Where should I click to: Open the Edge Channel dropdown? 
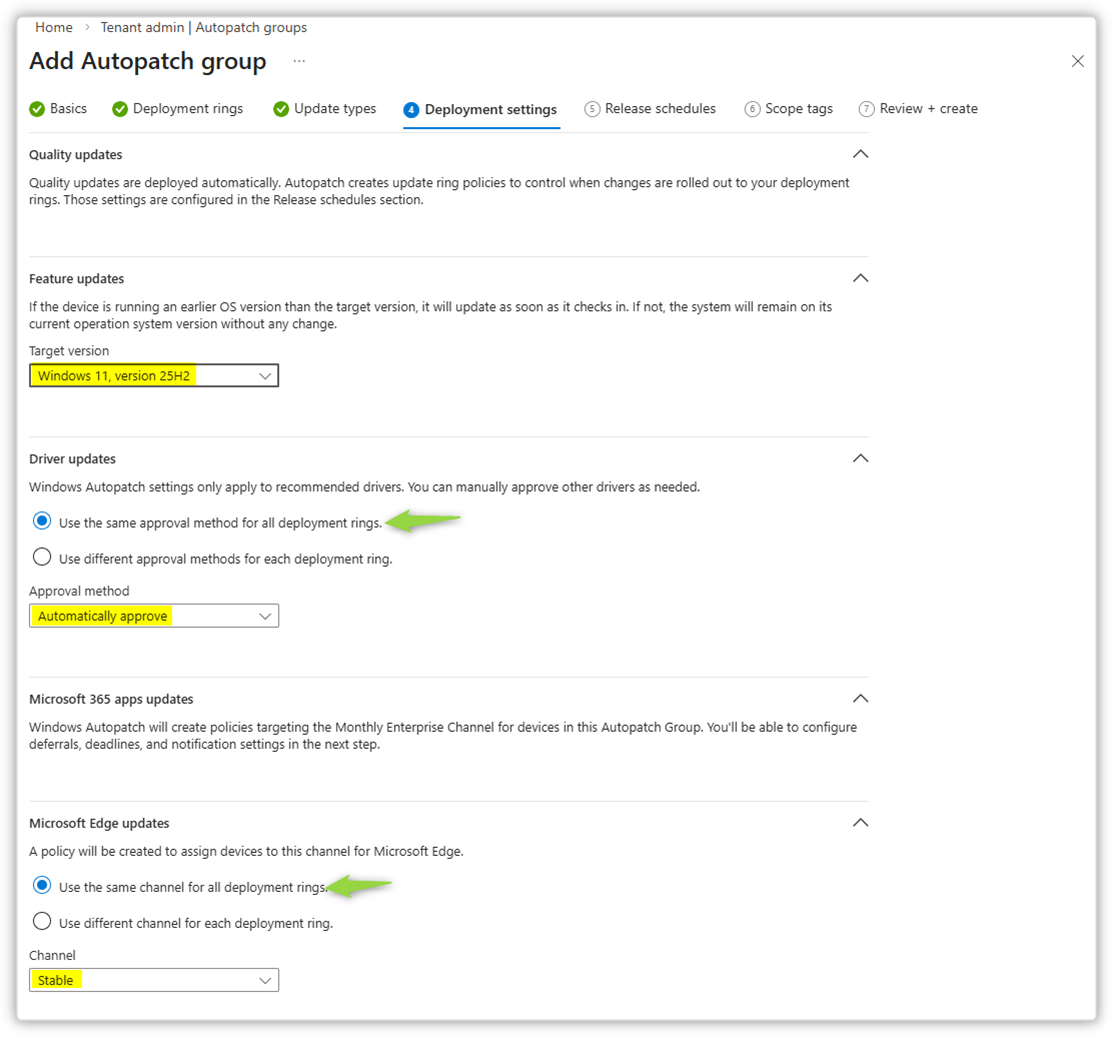coord(154,980)
